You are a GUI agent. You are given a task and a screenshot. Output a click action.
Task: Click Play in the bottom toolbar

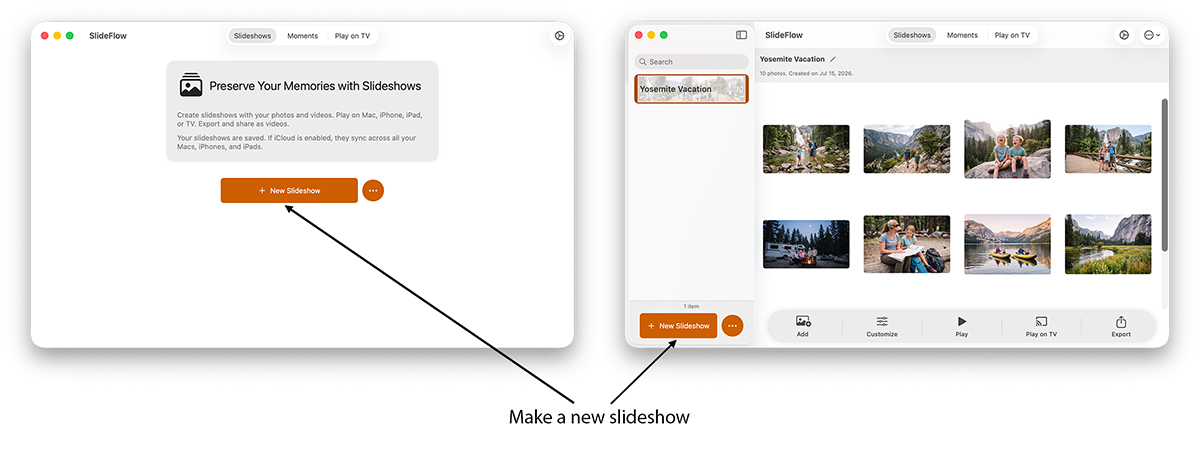962,326
